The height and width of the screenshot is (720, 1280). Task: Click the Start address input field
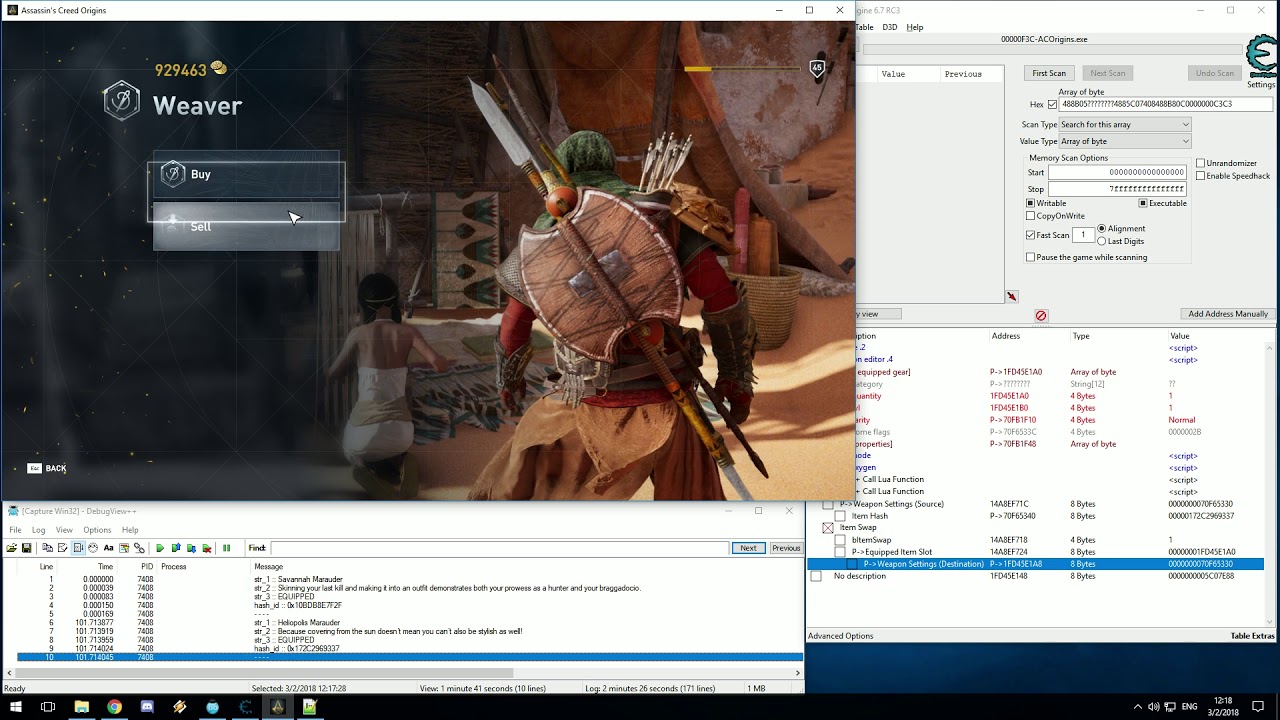tap(1116, 172)
